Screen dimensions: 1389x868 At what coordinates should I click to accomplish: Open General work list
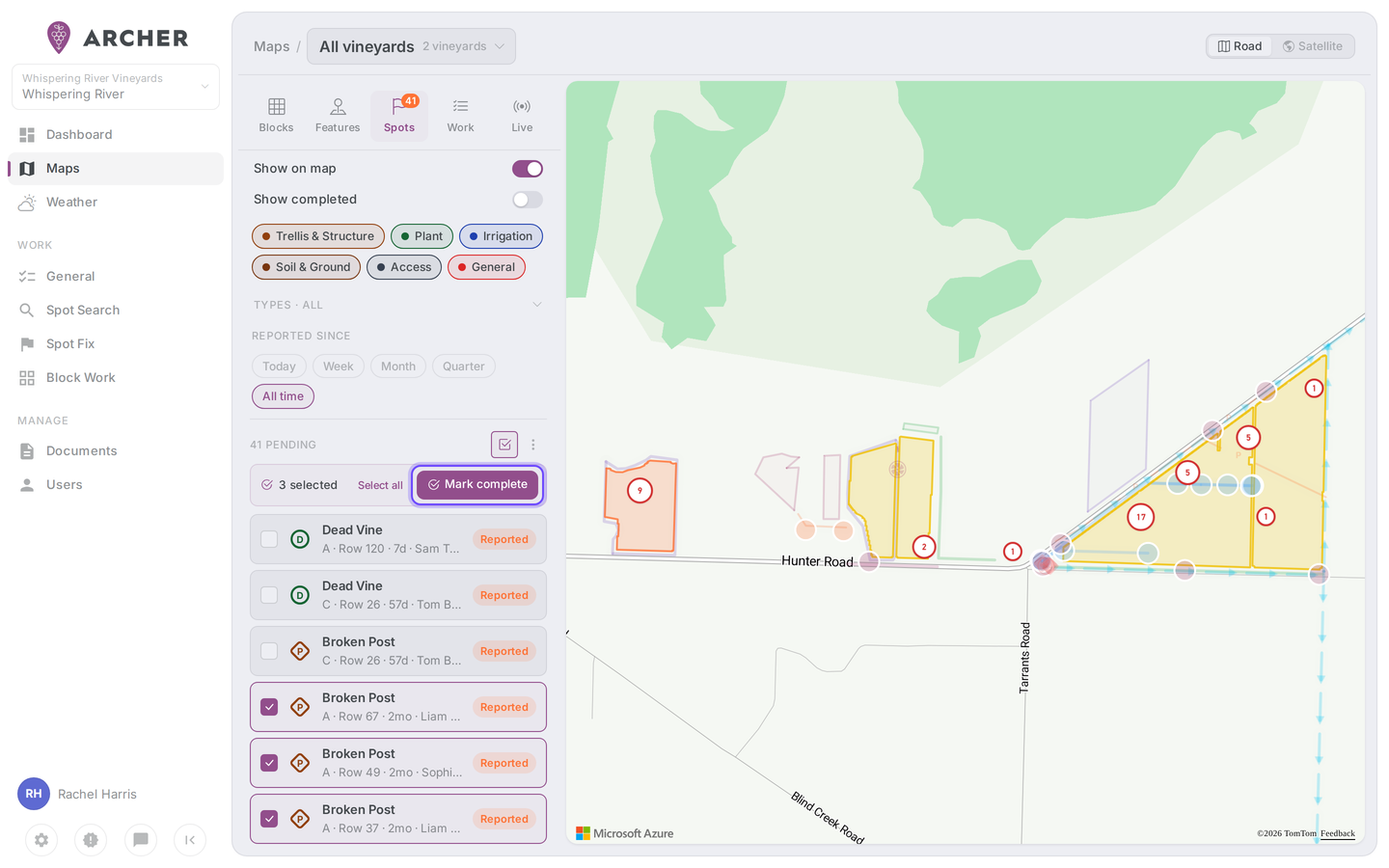pyautogui.click(x=116, y=277)
